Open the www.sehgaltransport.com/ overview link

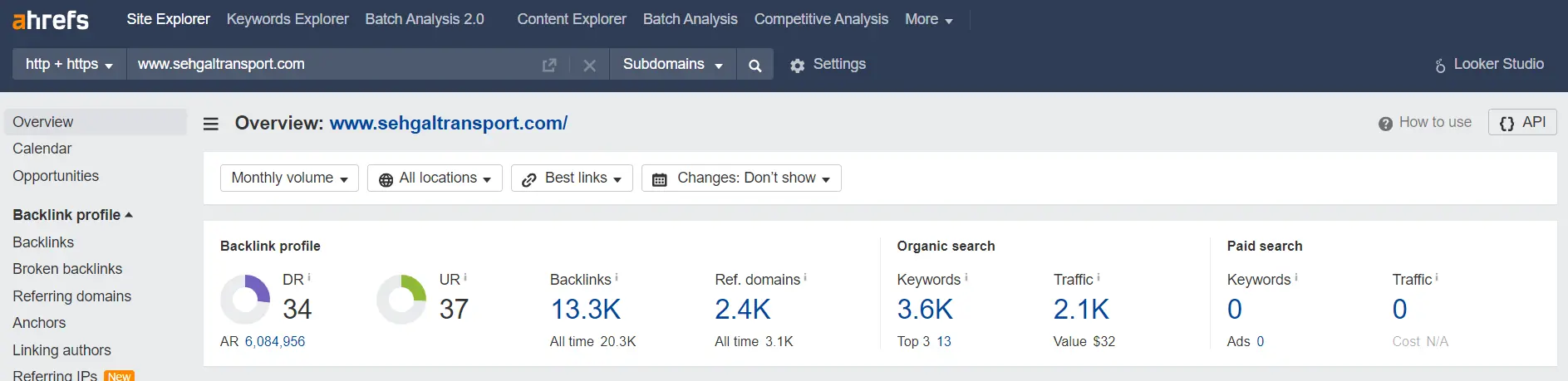tap(449, 123)
